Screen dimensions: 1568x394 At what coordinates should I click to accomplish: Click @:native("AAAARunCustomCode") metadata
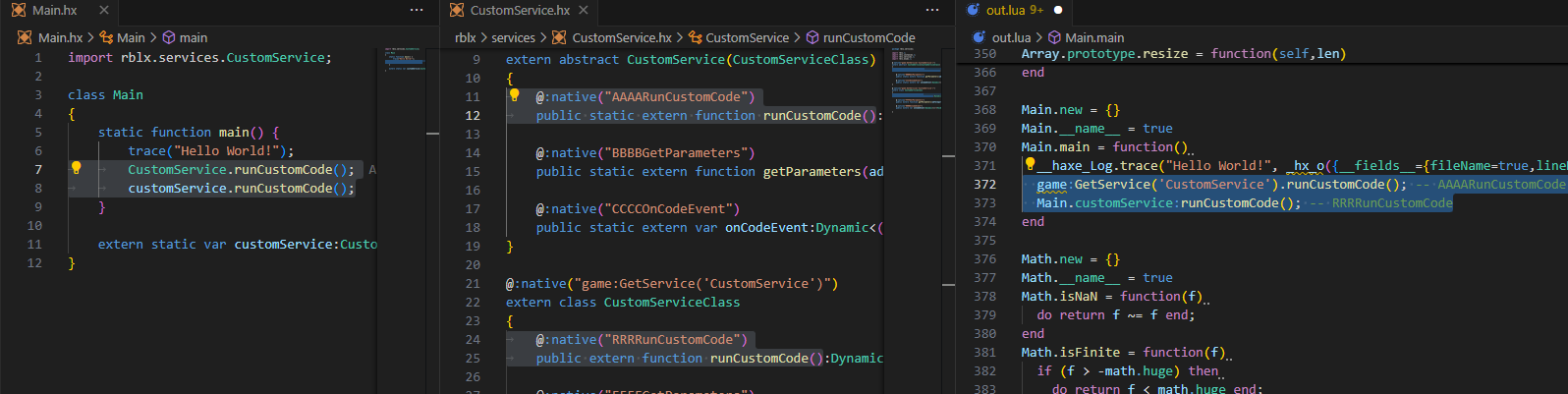click(645, 96)
